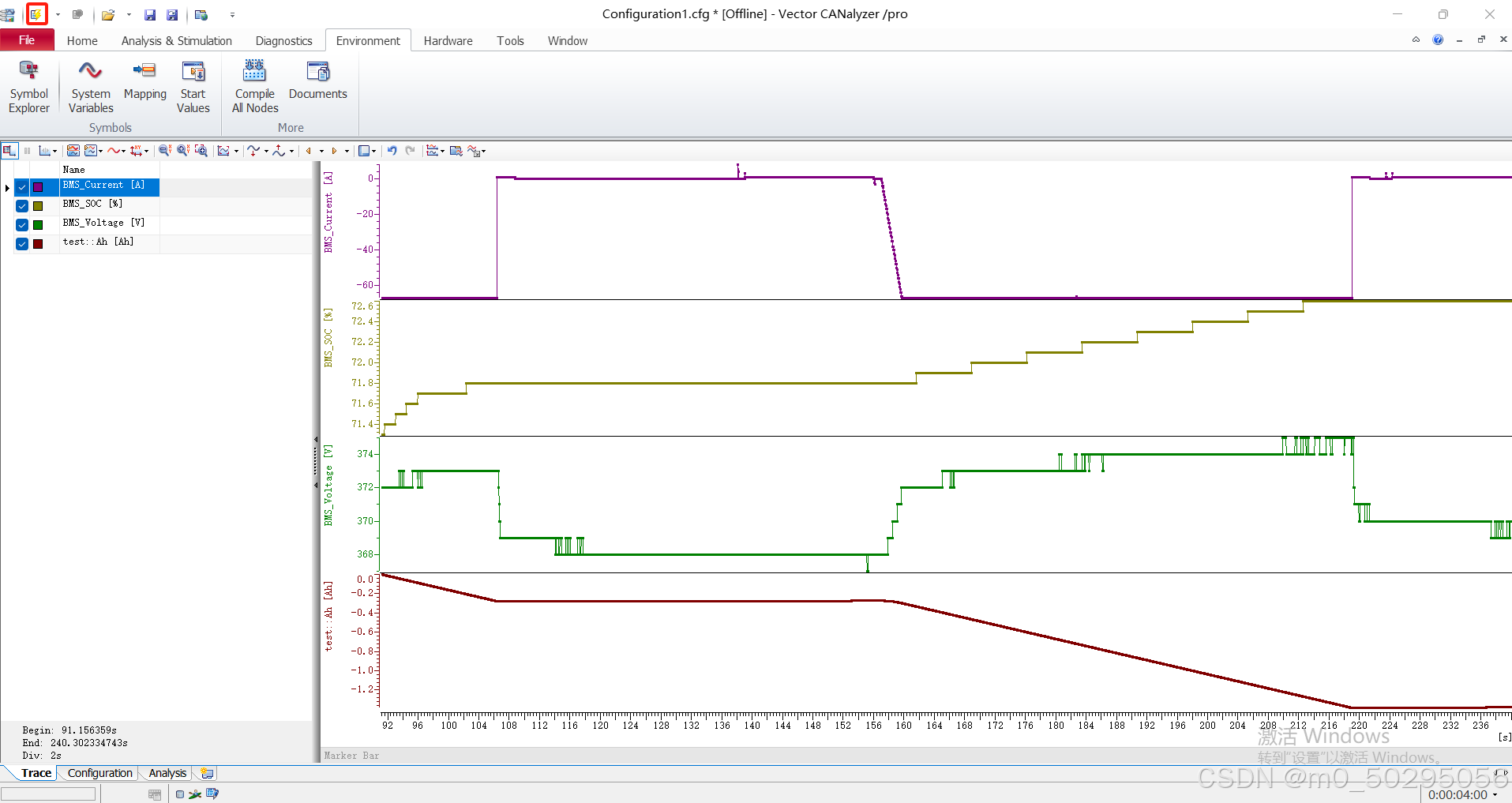Click the green BMS_Voltage color swatch

(x=38, y=225)
